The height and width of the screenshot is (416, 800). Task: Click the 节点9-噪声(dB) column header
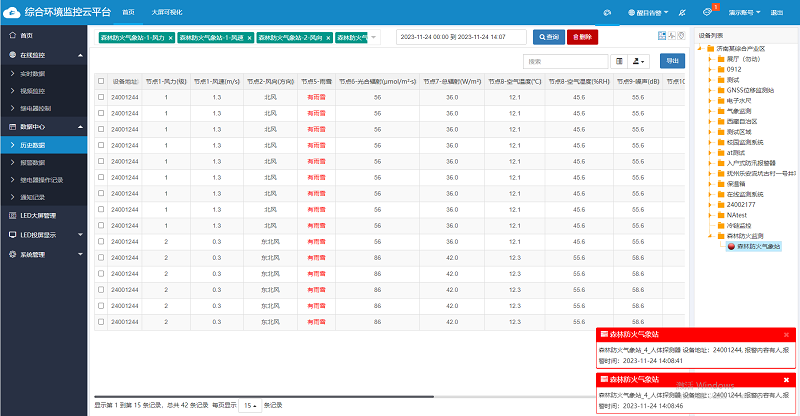coord(638,81)
